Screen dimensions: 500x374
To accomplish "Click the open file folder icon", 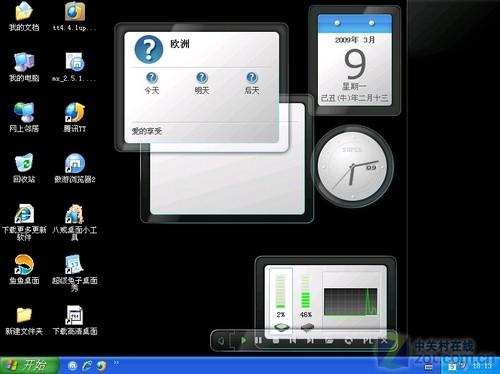I will tap(329, 340).
